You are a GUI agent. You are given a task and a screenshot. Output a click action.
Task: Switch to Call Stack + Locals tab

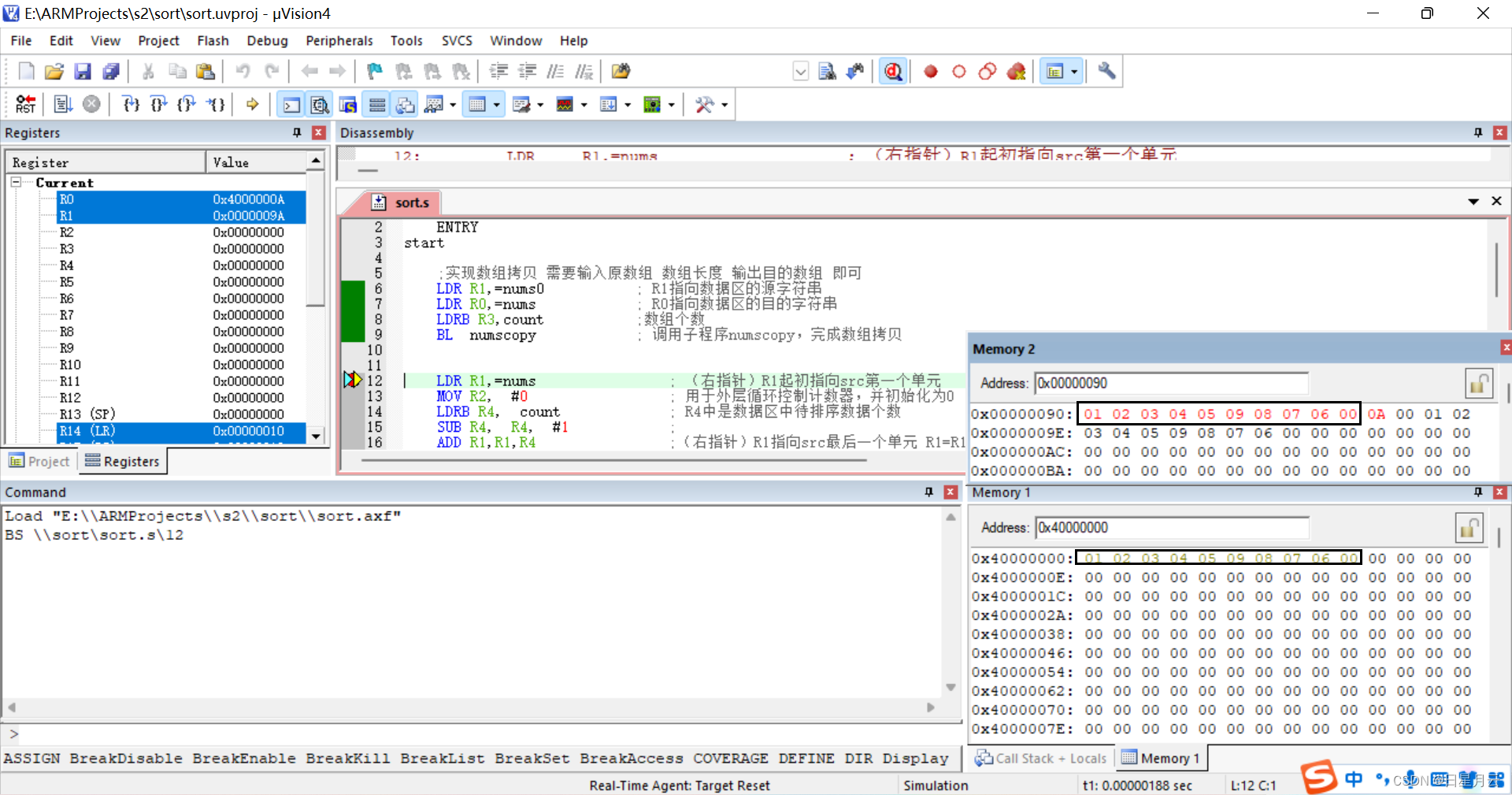tap(1041, 759)
